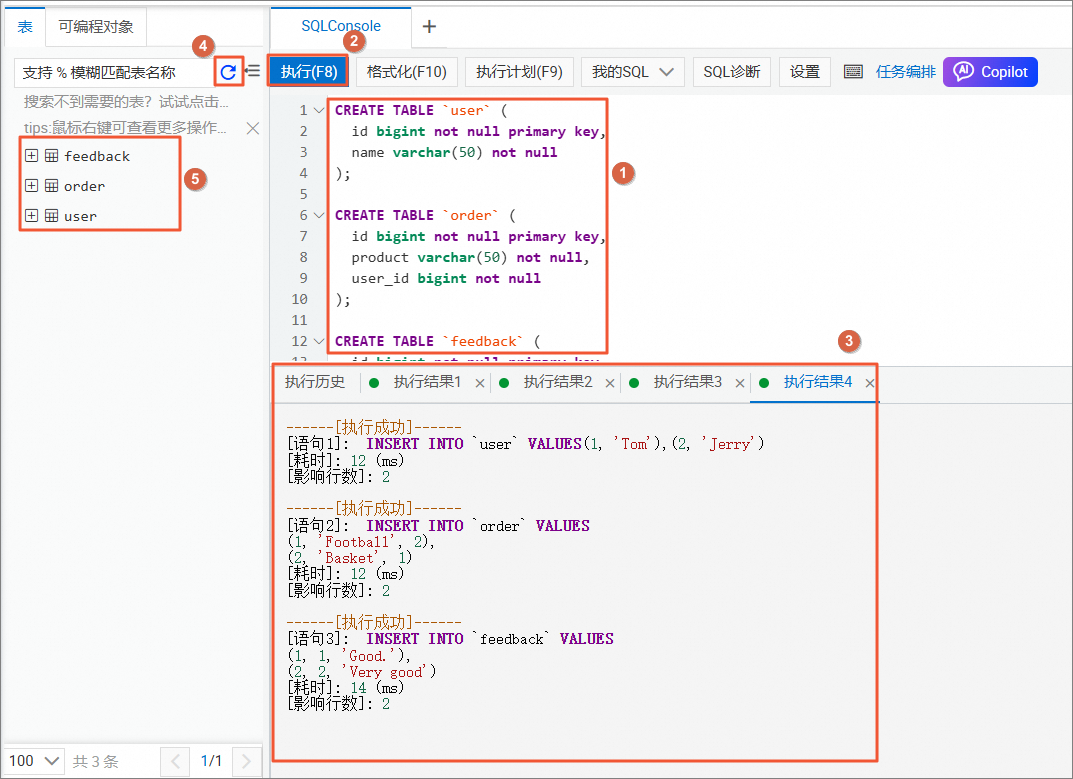Close the 执行结果2 tab
Screen dimensions: 1073x779
tap(610, 383)
